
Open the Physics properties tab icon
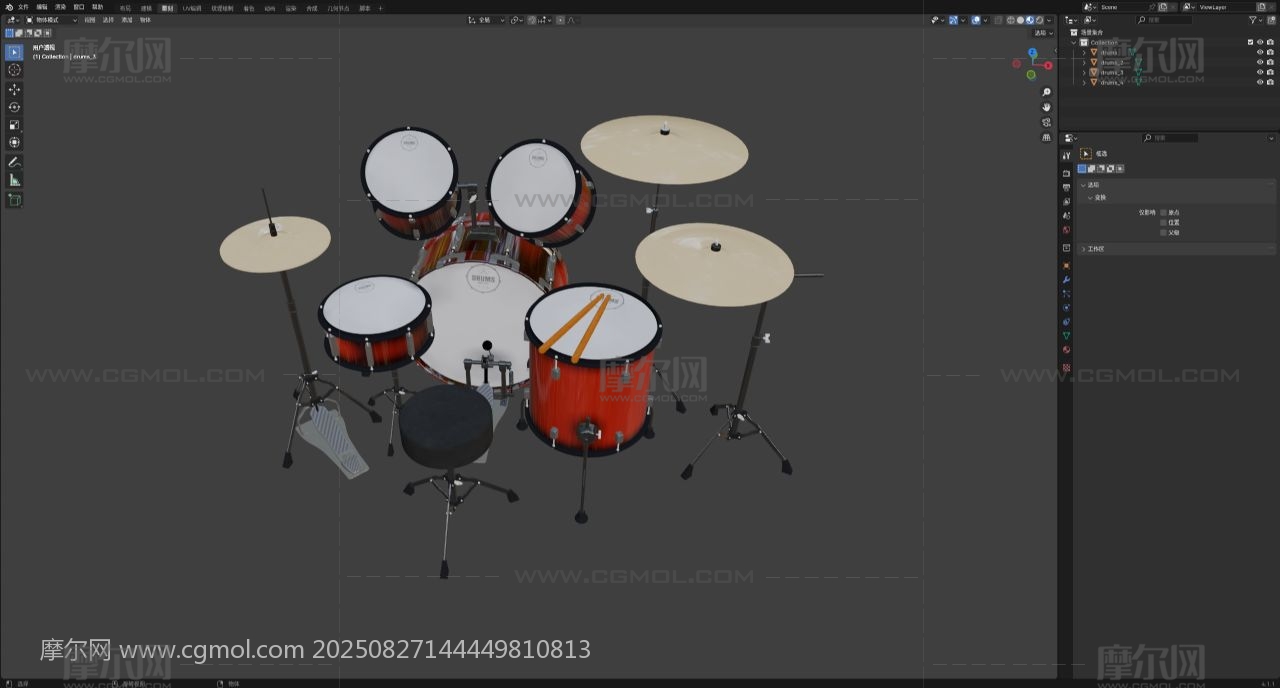[1066, 307]
